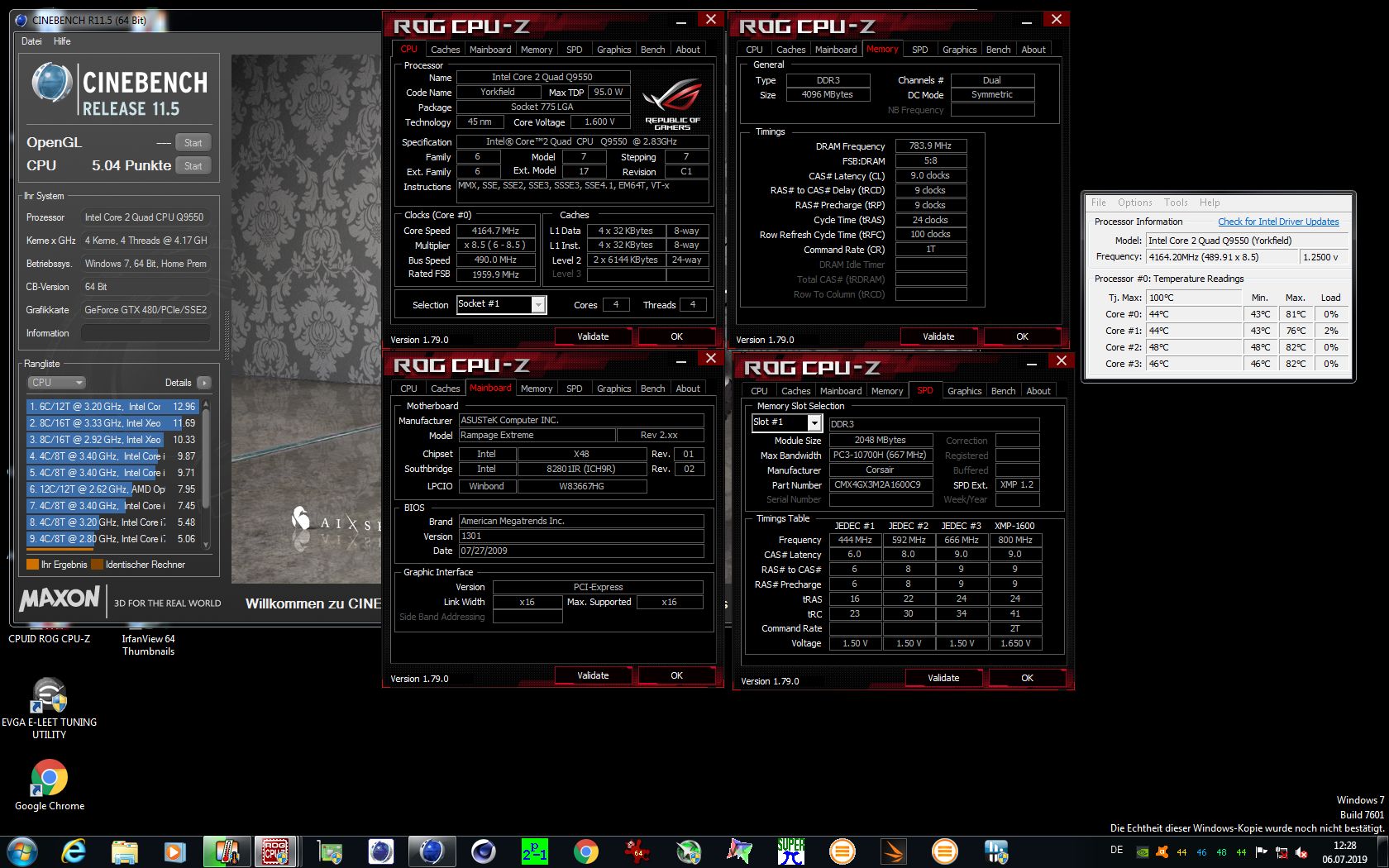Open the Google Chrome desktop shortcut

click(50, 785)
